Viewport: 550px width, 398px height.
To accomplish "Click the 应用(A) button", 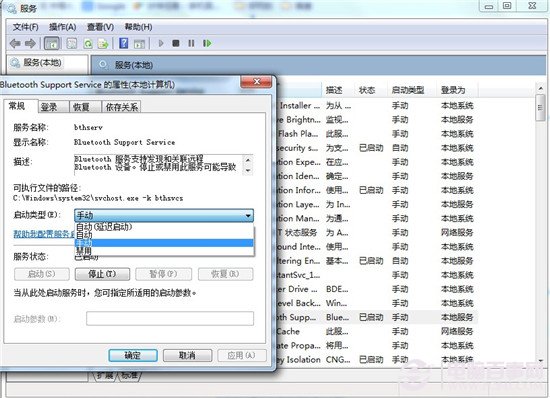I will [x=241, y=355].
